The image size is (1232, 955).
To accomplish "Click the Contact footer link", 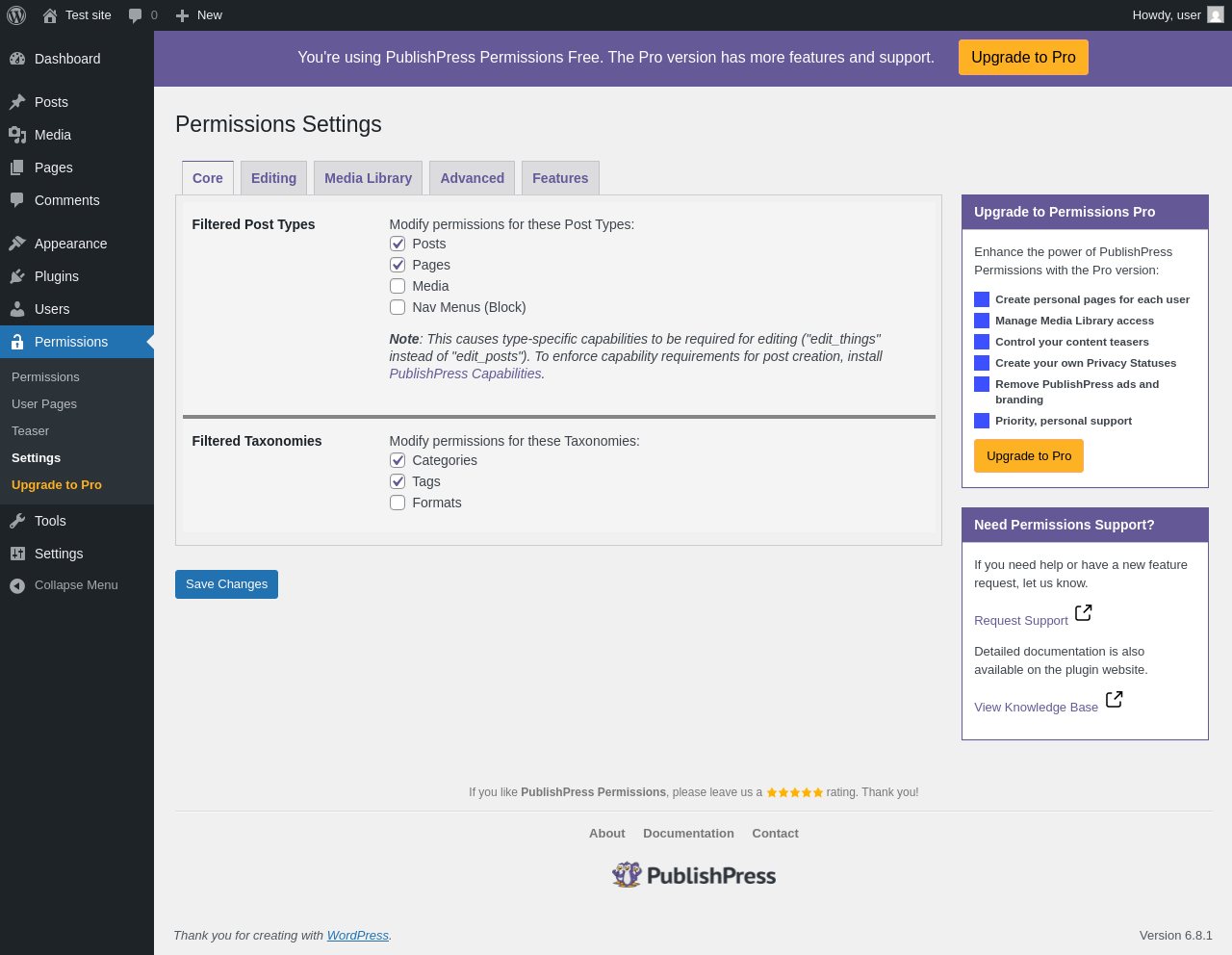I will click(775, 834).
